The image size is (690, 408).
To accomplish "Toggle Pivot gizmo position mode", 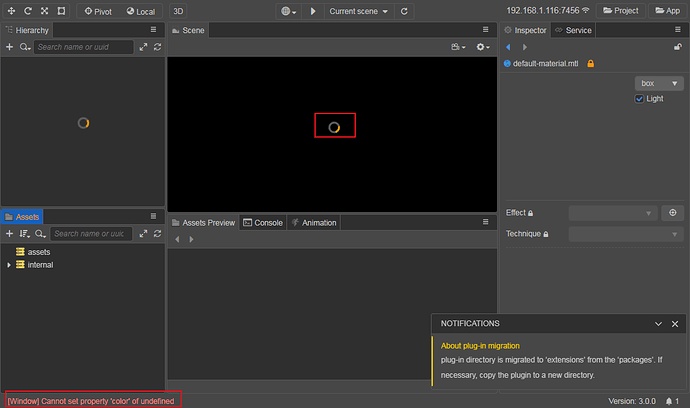I will point(98,11).
